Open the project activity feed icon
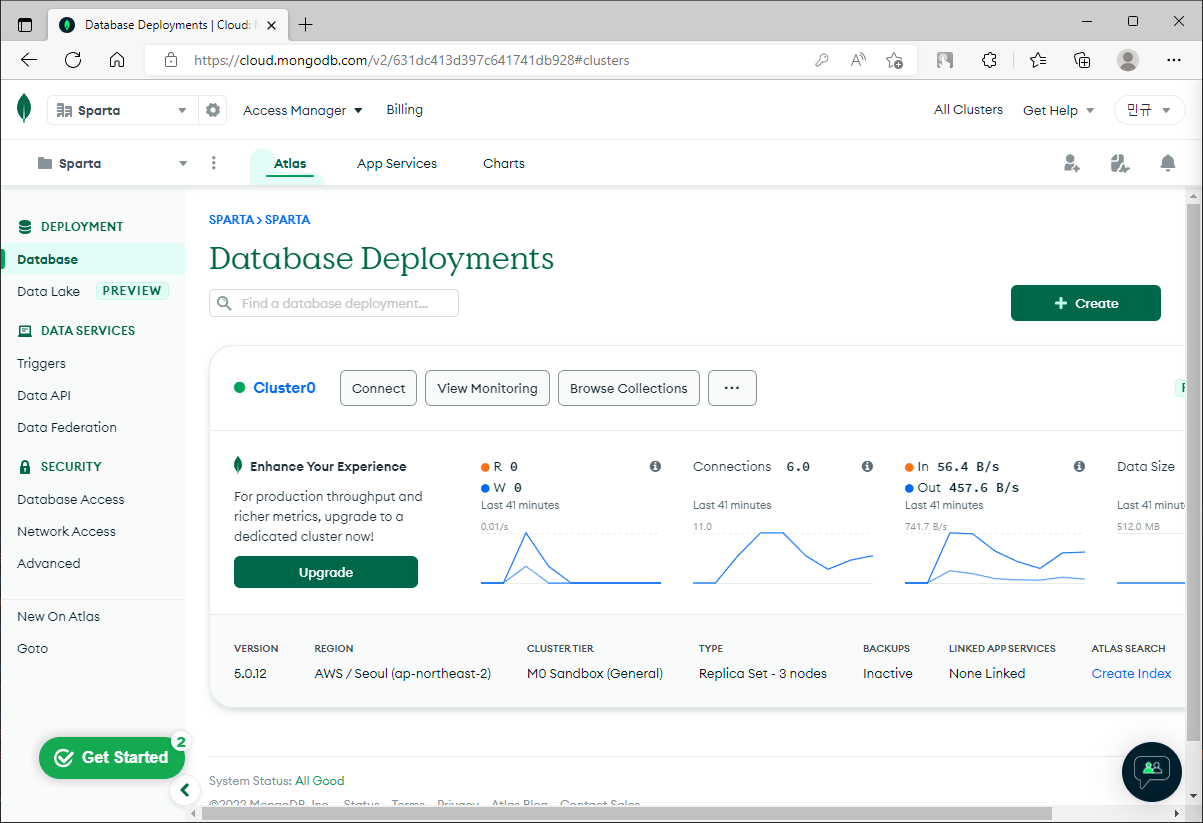Screen dimensions: 1203x823 point(1120,163)
